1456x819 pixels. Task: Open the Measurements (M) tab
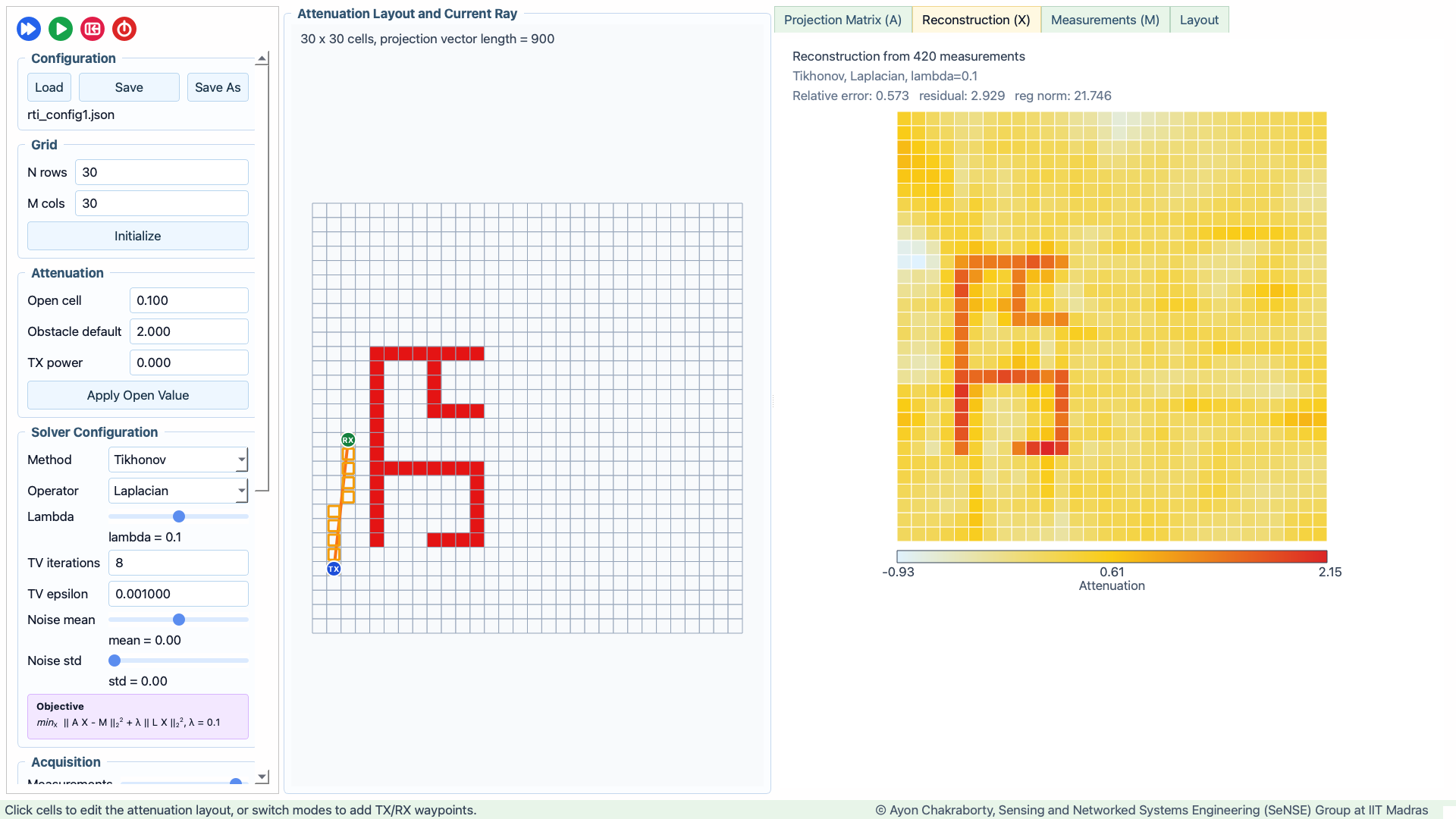click(1105, 20)
